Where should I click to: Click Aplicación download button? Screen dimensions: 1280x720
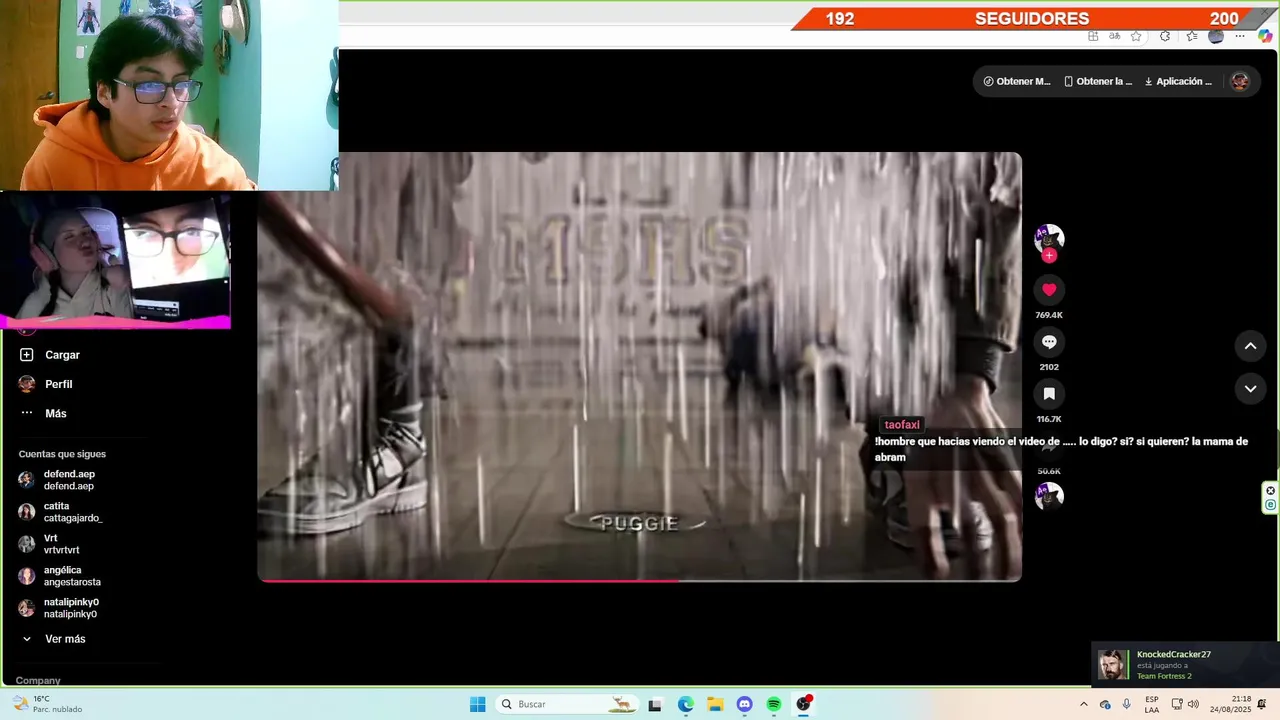click(x=1178, y=82)
